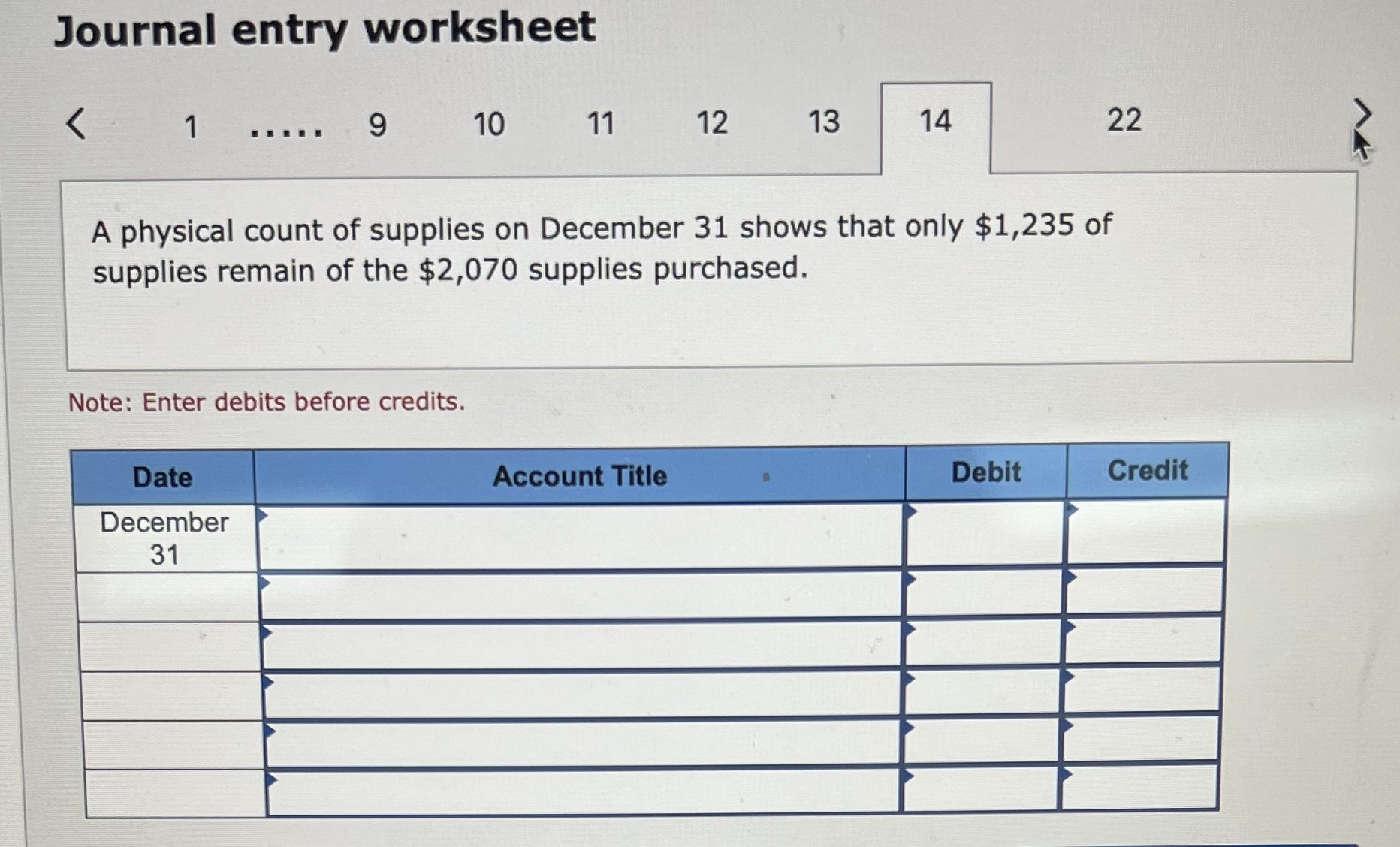Click the right navigation chevron
Image resolution: width=1400 pixels, height=847 pixels.
click(1362, 114)
